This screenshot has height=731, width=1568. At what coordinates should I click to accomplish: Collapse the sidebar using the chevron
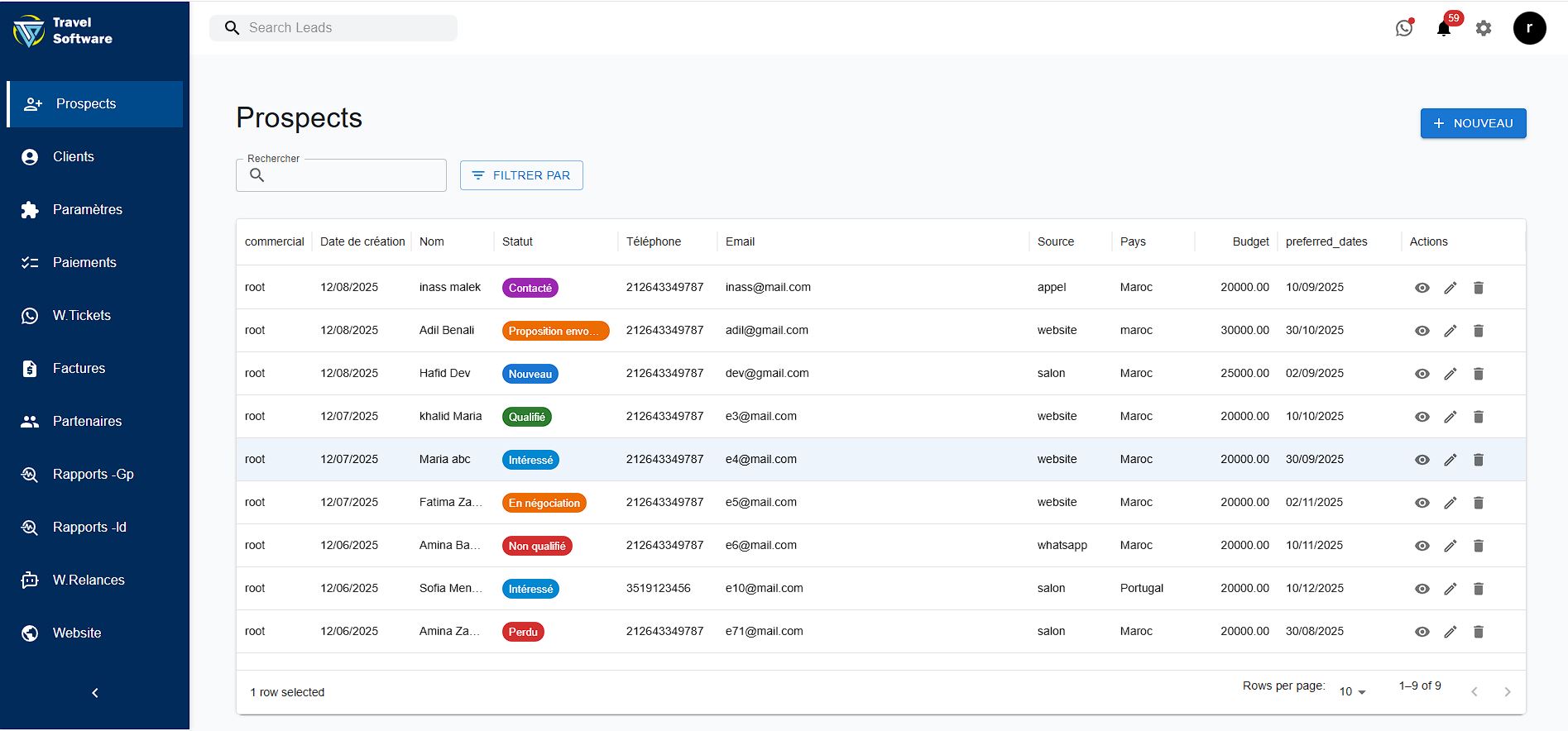point(95,693)
